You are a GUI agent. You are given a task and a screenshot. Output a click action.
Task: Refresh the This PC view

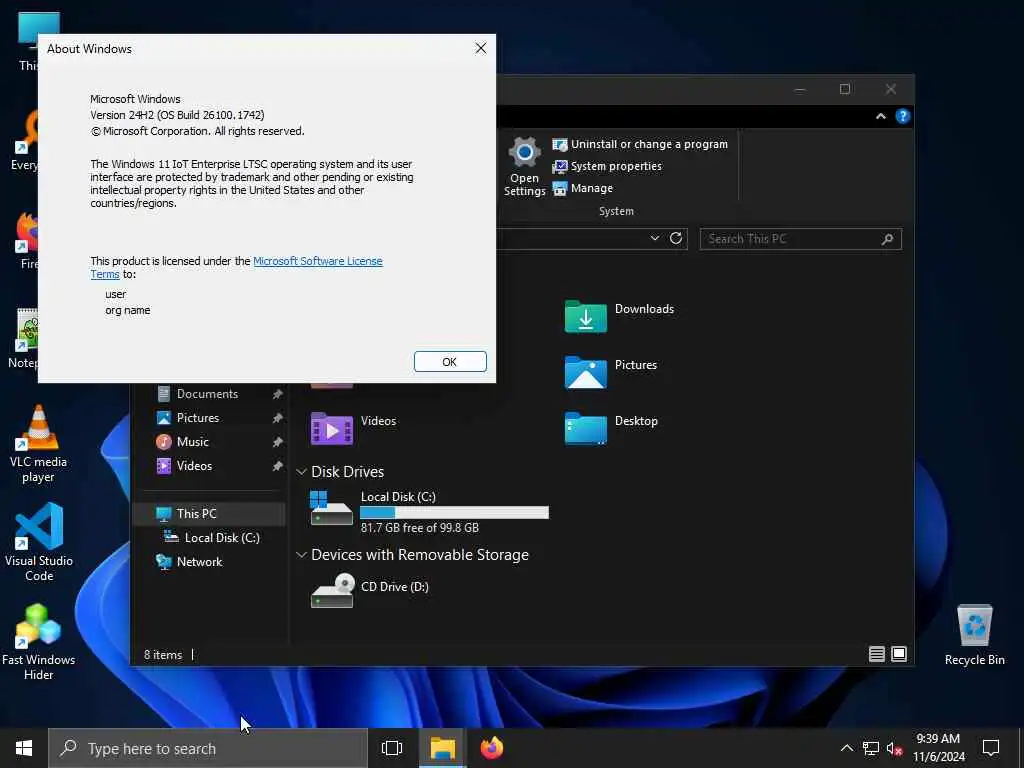click(x=676, y=238)
